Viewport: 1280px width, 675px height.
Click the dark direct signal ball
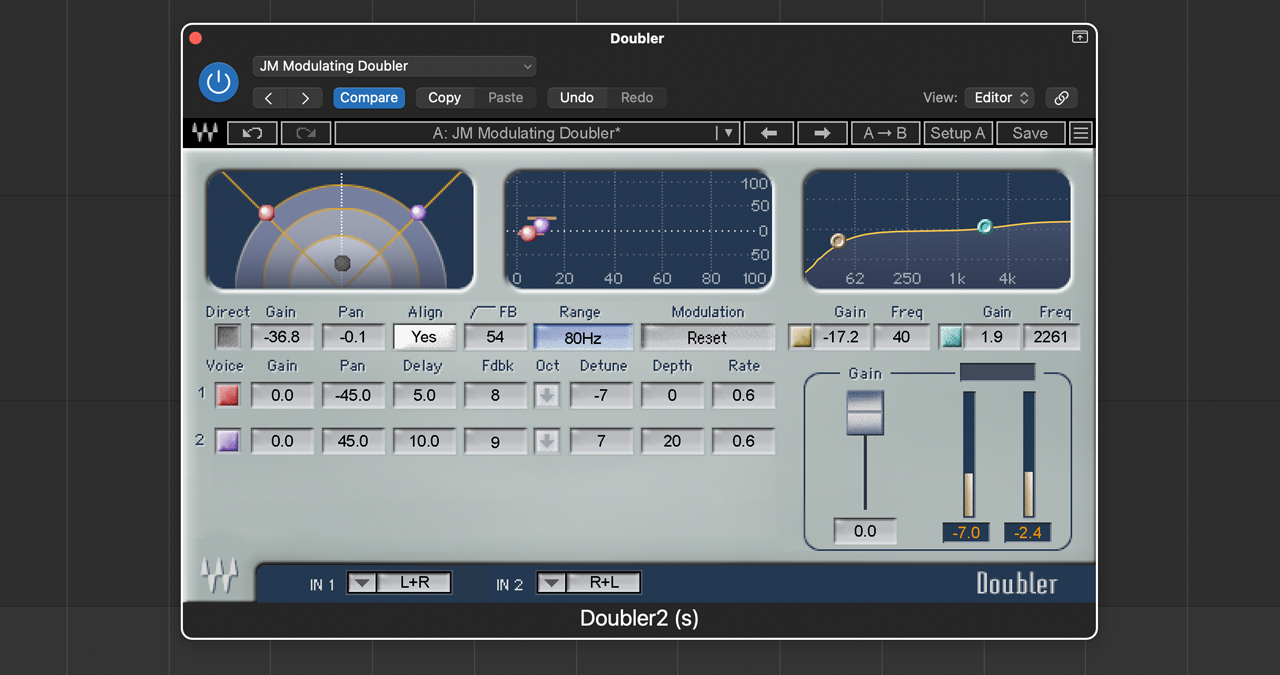342,263
